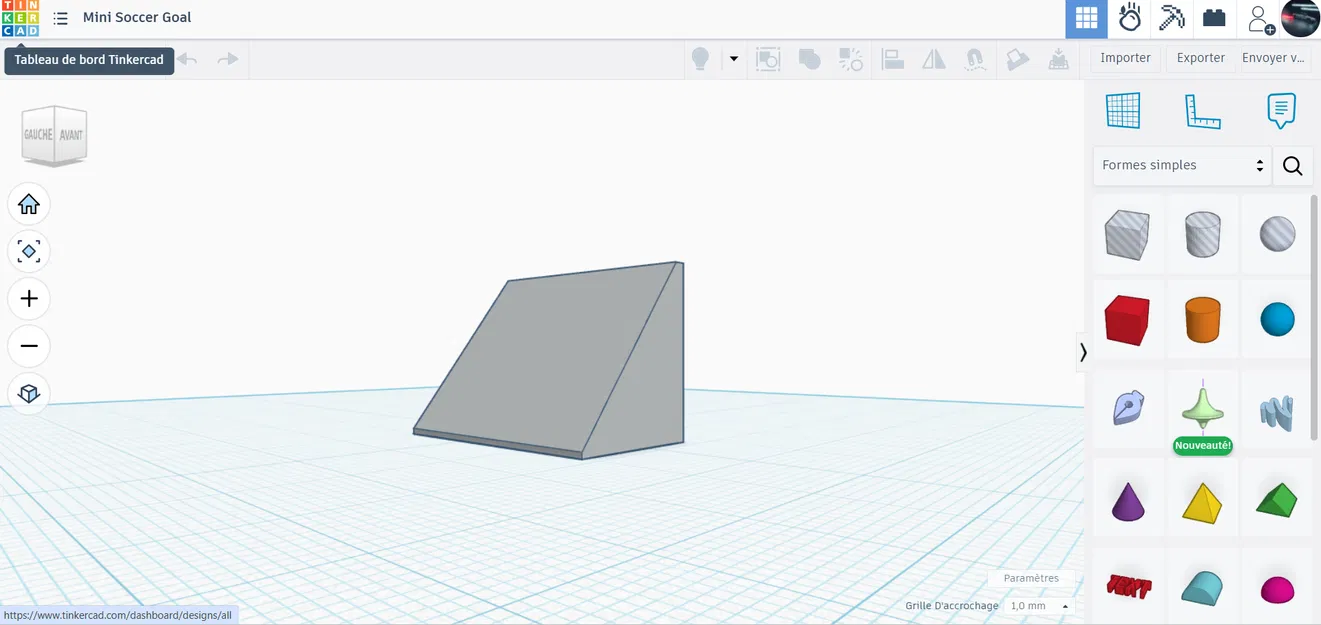Click the Tinkercad logo
1321x625 pixels.
pos(20,18)
